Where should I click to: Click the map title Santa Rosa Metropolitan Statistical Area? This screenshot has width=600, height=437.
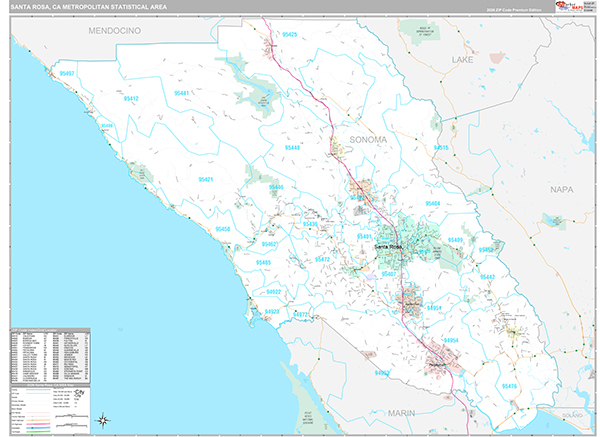pos(88,7)
